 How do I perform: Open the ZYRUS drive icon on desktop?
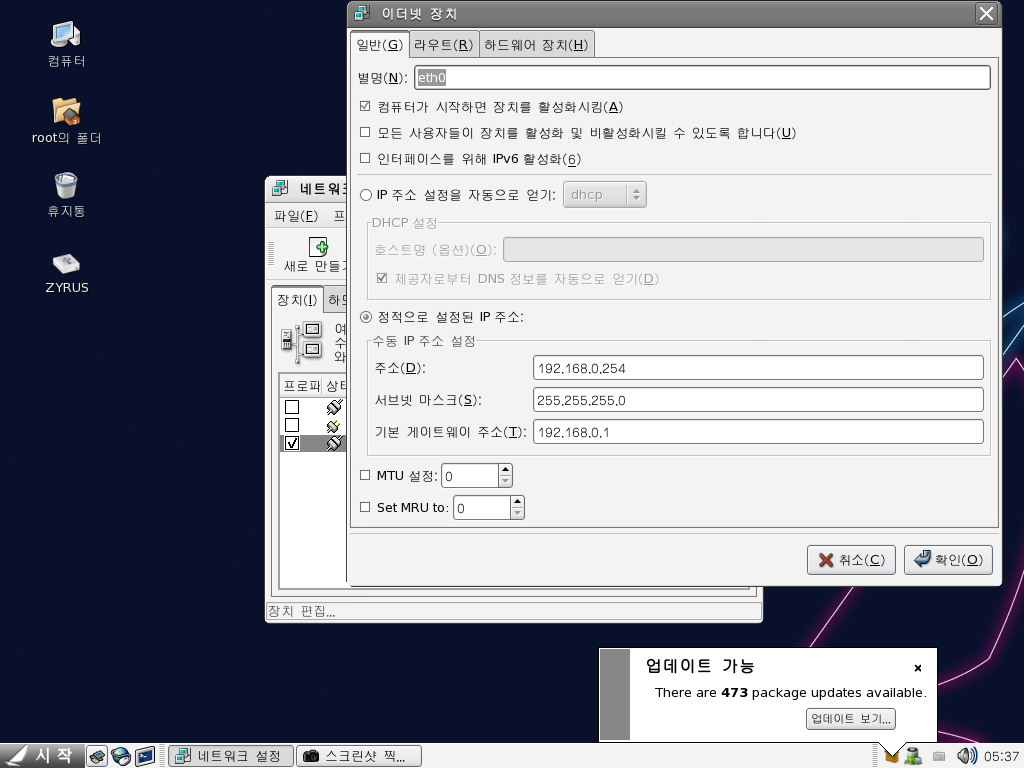tap(66, 263)
